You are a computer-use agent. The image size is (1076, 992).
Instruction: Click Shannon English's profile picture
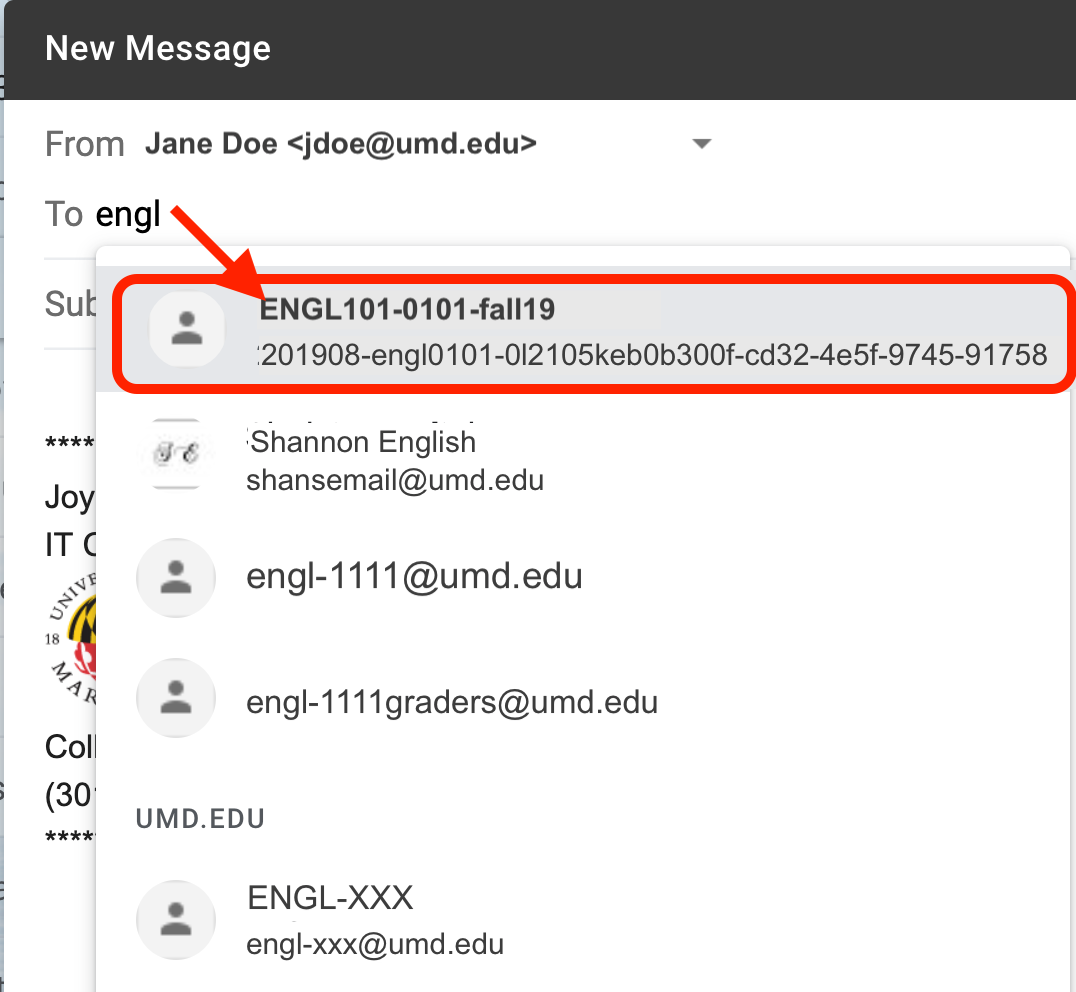[x=176, y=454]
